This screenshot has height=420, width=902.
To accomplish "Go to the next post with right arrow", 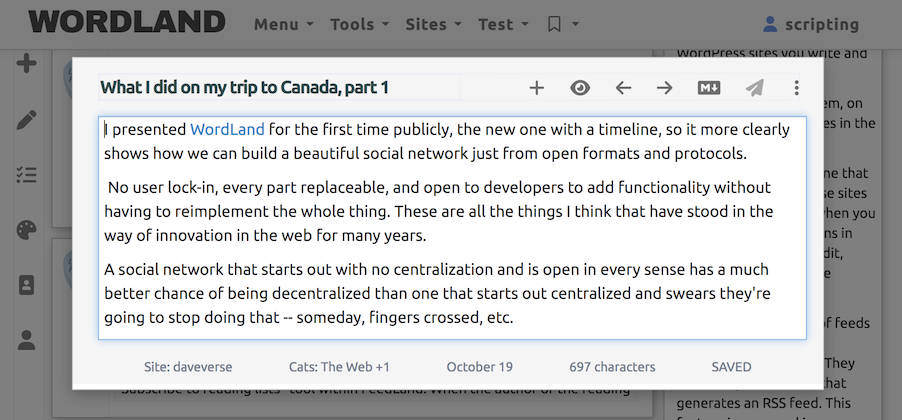I will click(x=665, y=88).
